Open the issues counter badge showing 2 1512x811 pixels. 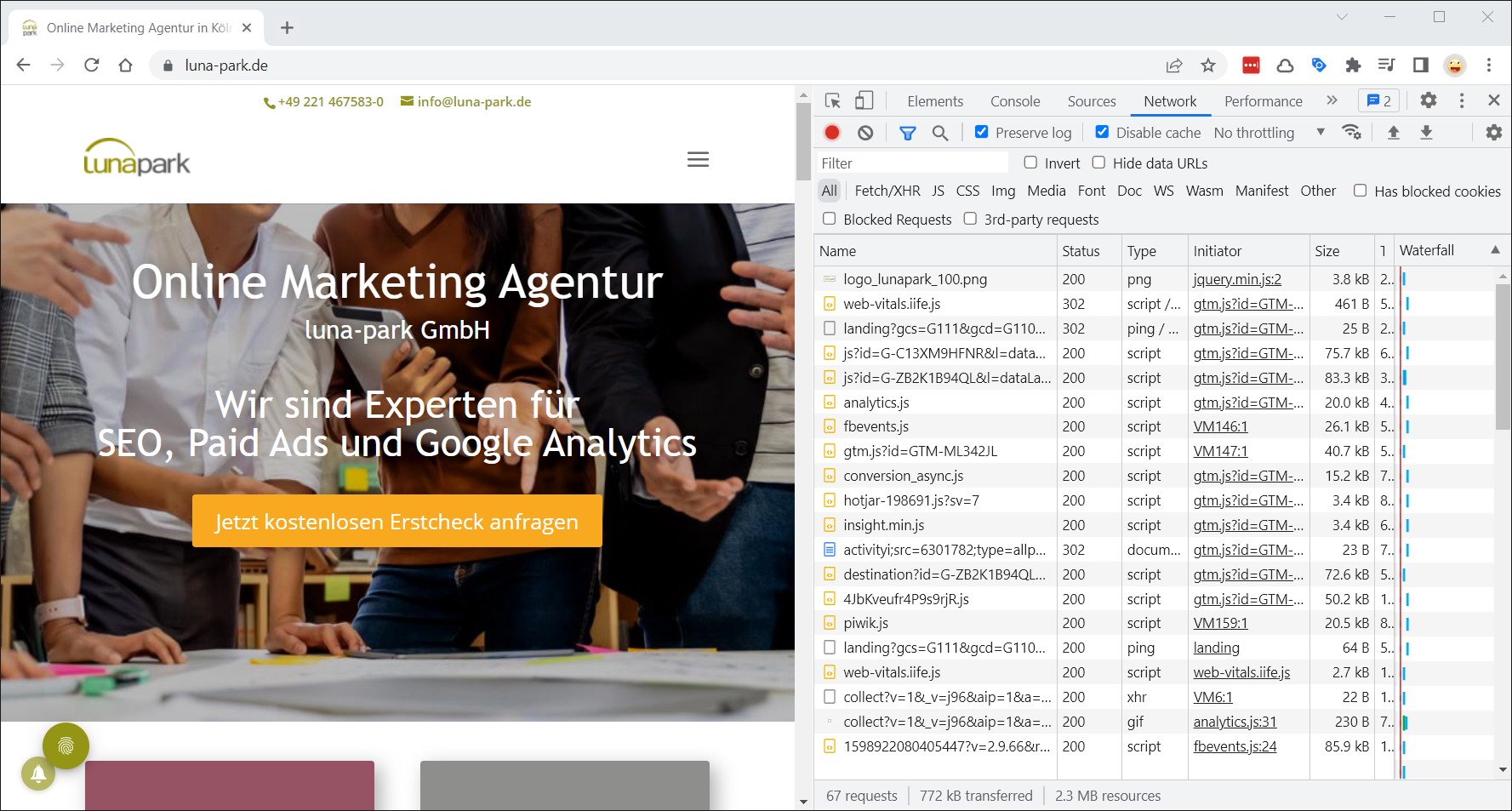[1379, 100]
